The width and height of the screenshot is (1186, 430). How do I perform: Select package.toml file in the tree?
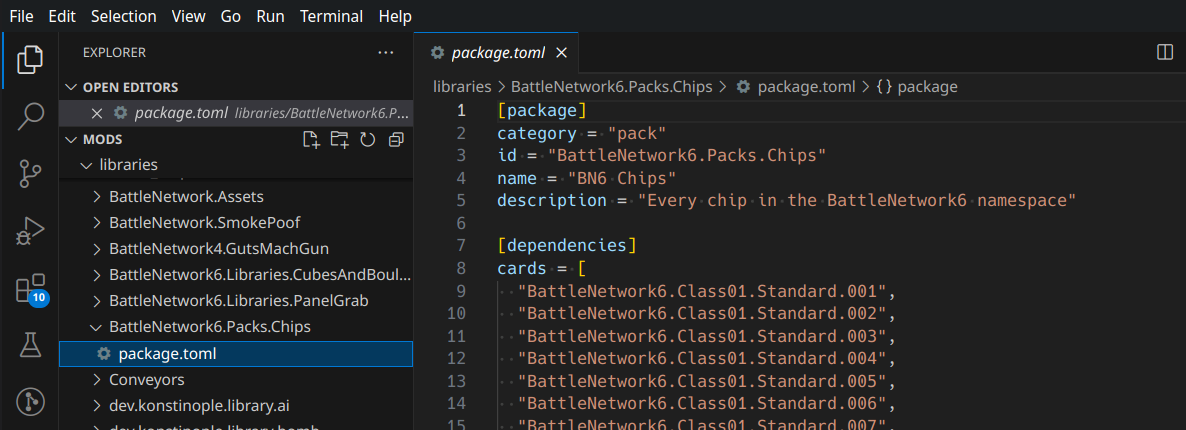[x=236, y=354]
